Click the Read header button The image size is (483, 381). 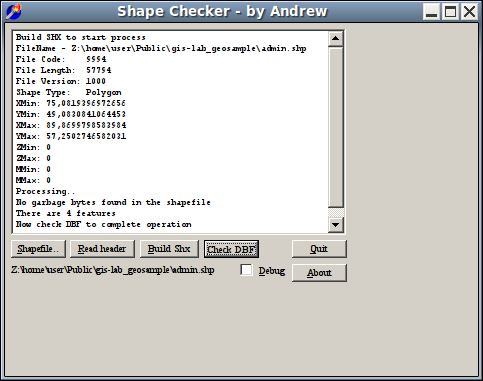point(102,249)
